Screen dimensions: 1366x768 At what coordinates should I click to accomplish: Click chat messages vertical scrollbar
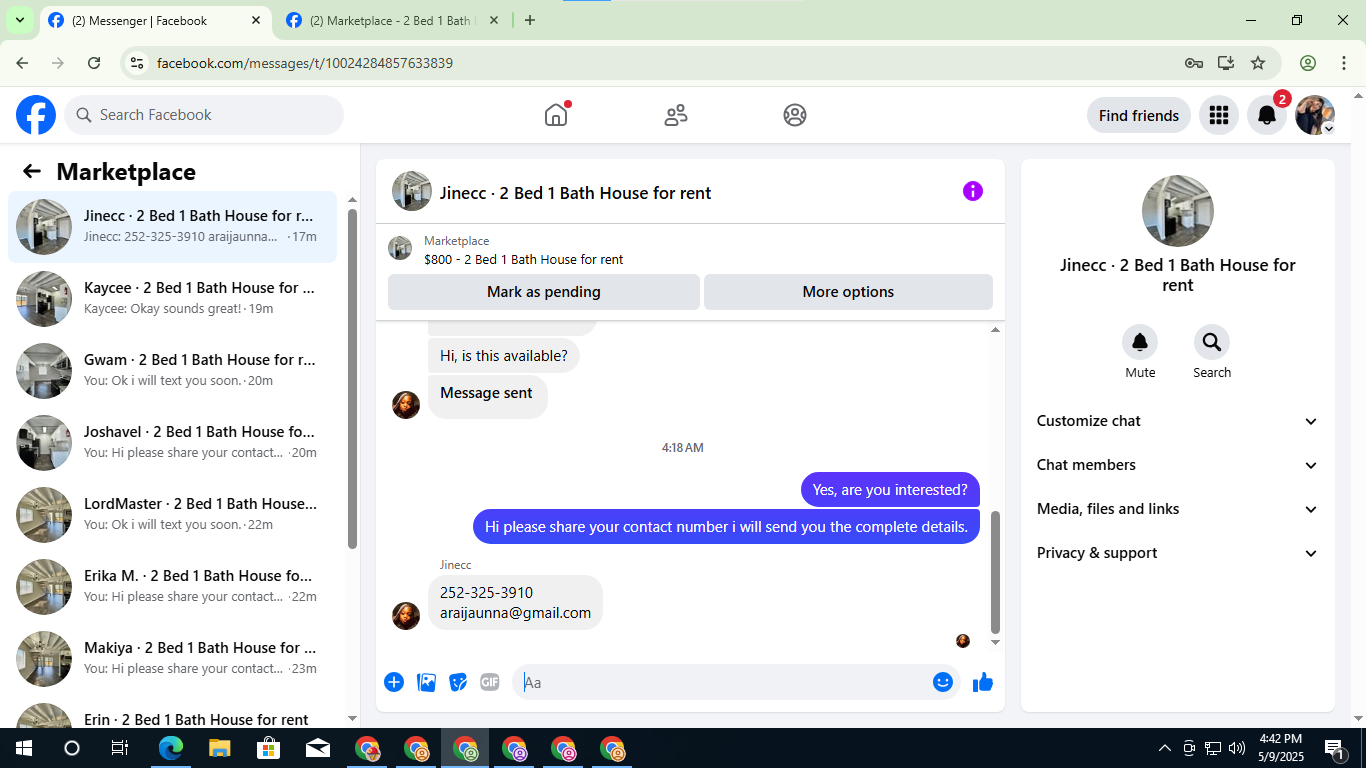tap(995, 572)
